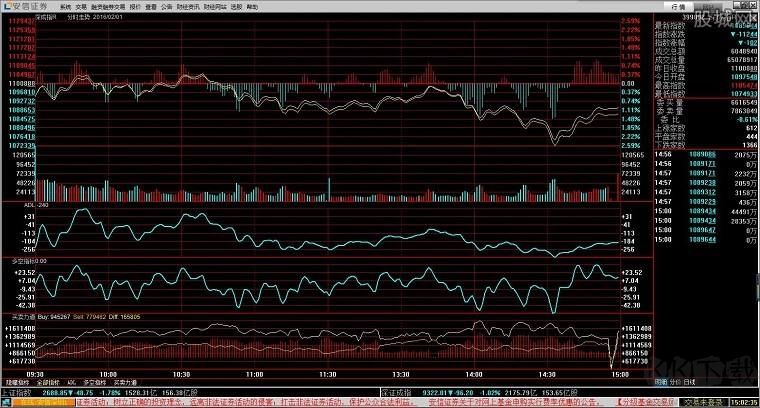Open the 公告 menu

coord(165,5)
